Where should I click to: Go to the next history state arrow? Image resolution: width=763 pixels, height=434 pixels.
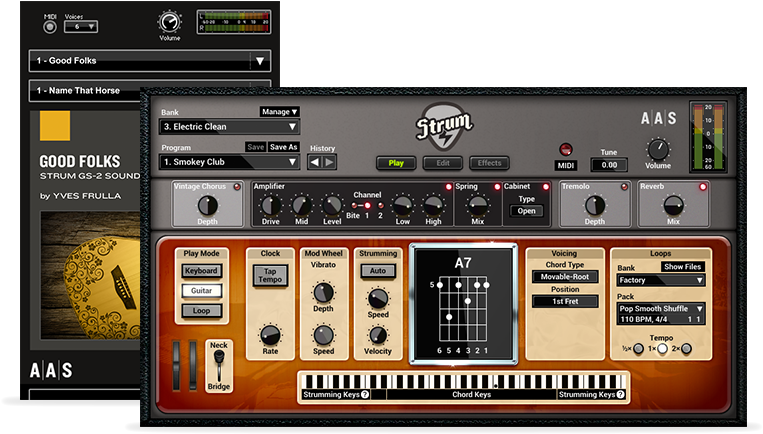[x=329, y=163]
